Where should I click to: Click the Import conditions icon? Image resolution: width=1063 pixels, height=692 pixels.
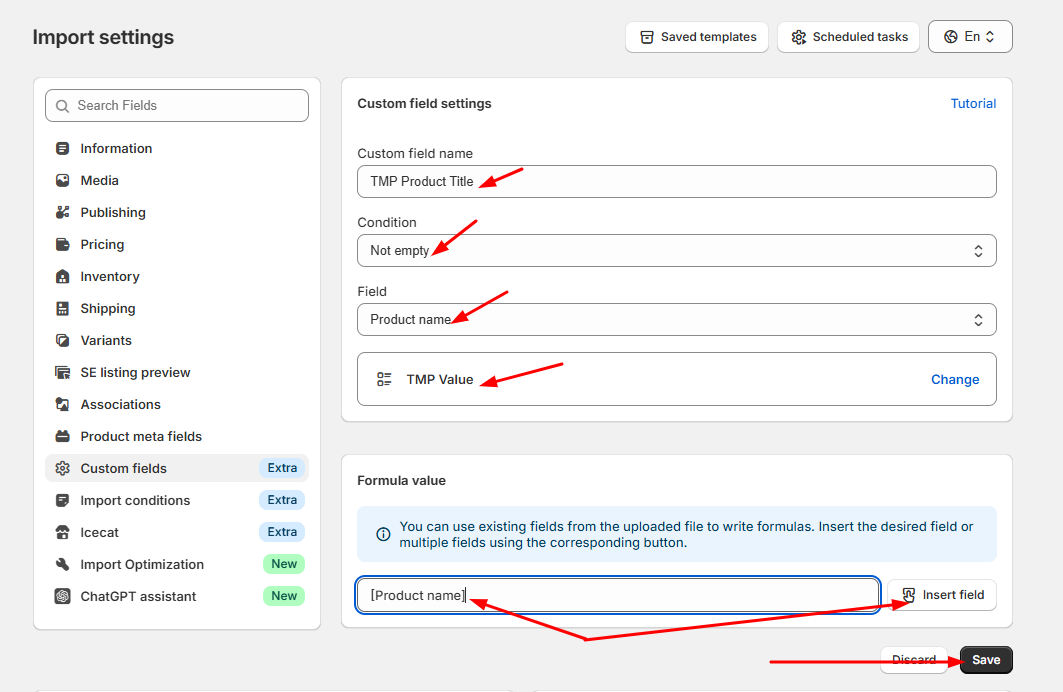point(62,500)
